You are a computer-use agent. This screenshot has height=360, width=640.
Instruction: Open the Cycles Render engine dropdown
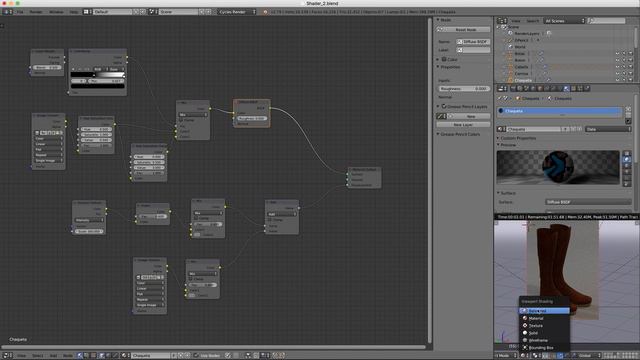point(237,12)
